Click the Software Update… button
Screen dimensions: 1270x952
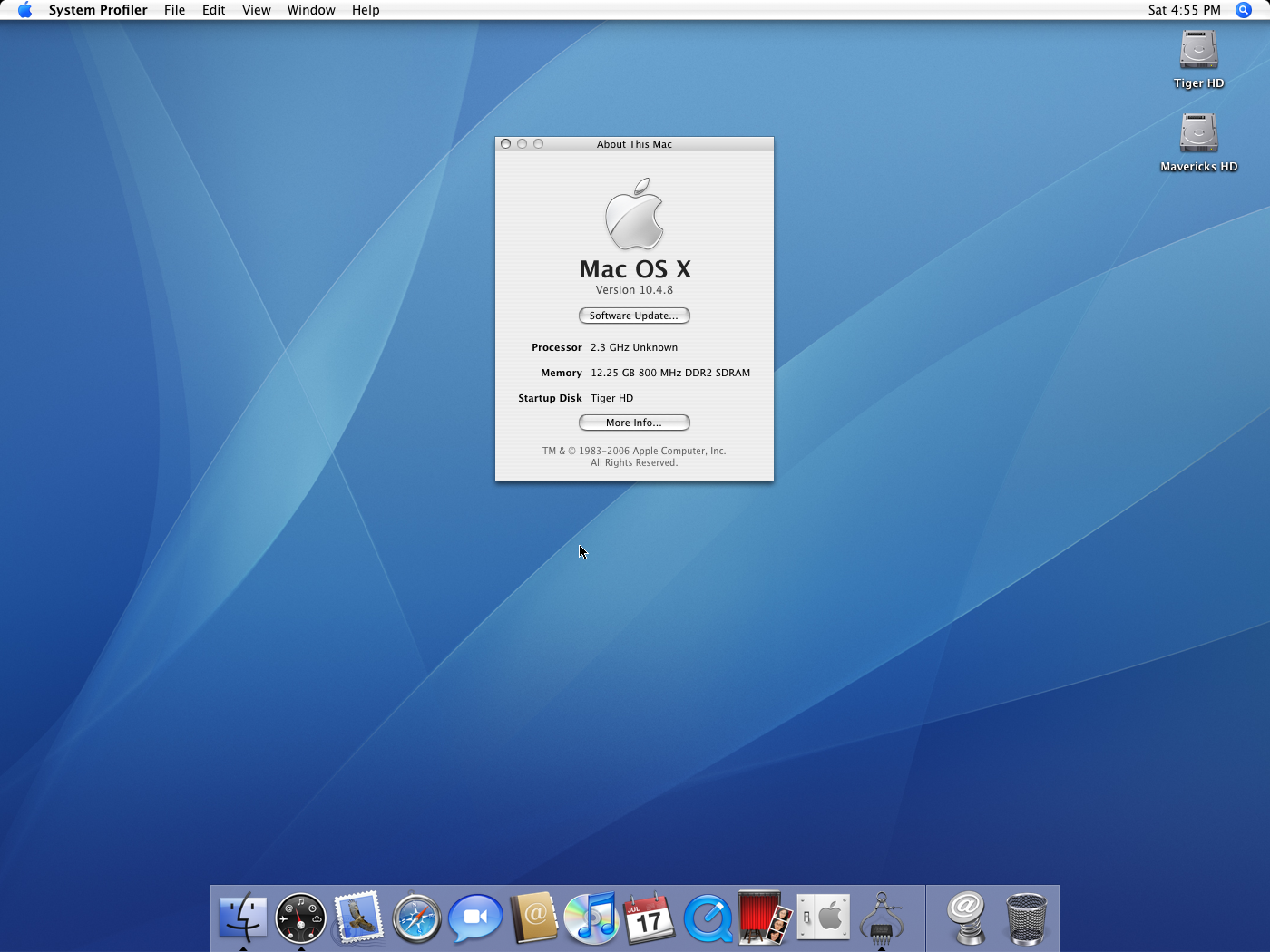[x=634, y=316]
